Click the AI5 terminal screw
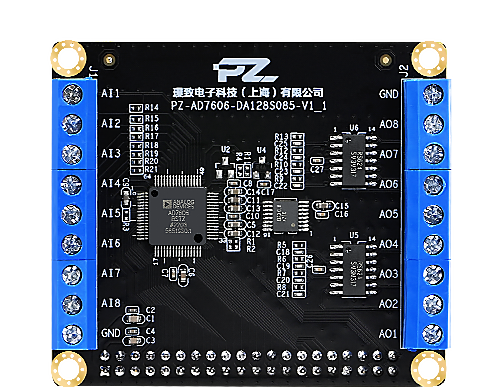The height and width of the screenshot is (388, 500). pyautogui.click(x=71, y=214)
